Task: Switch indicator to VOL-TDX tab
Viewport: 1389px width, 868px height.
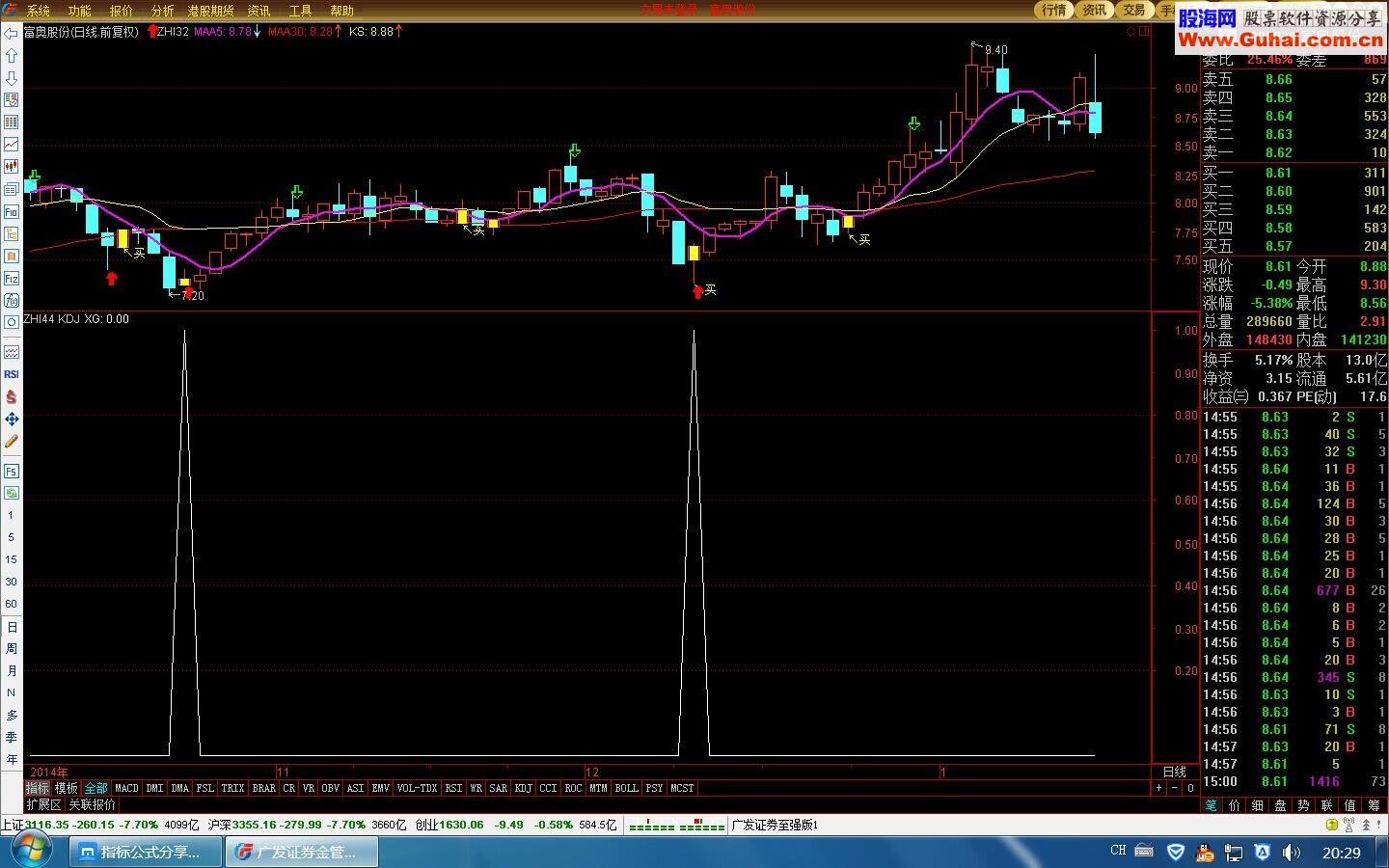Action: coord(418,788)
